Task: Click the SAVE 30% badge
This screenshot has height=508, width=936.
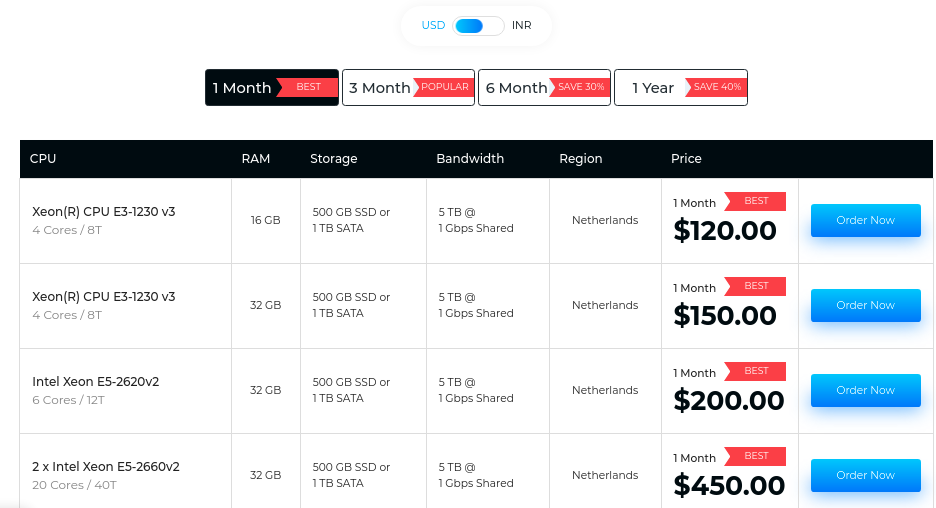Action: (581, 87)
